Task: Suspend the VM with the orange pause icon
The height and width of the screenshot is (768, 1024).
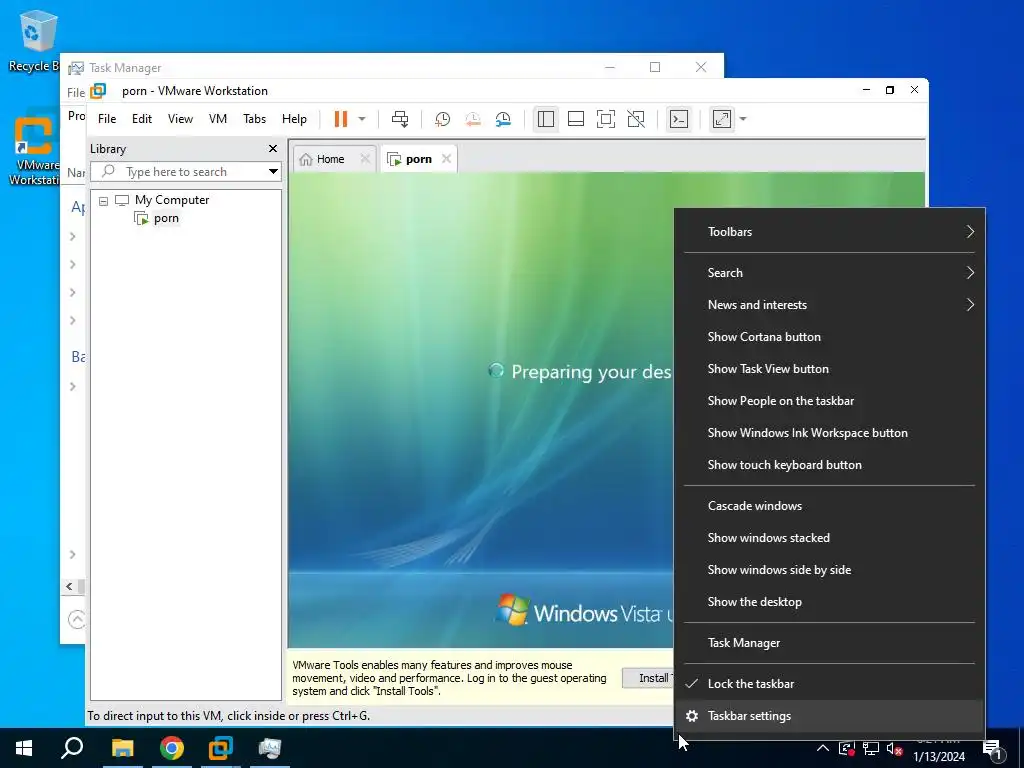Action: (x=340, y=119)
